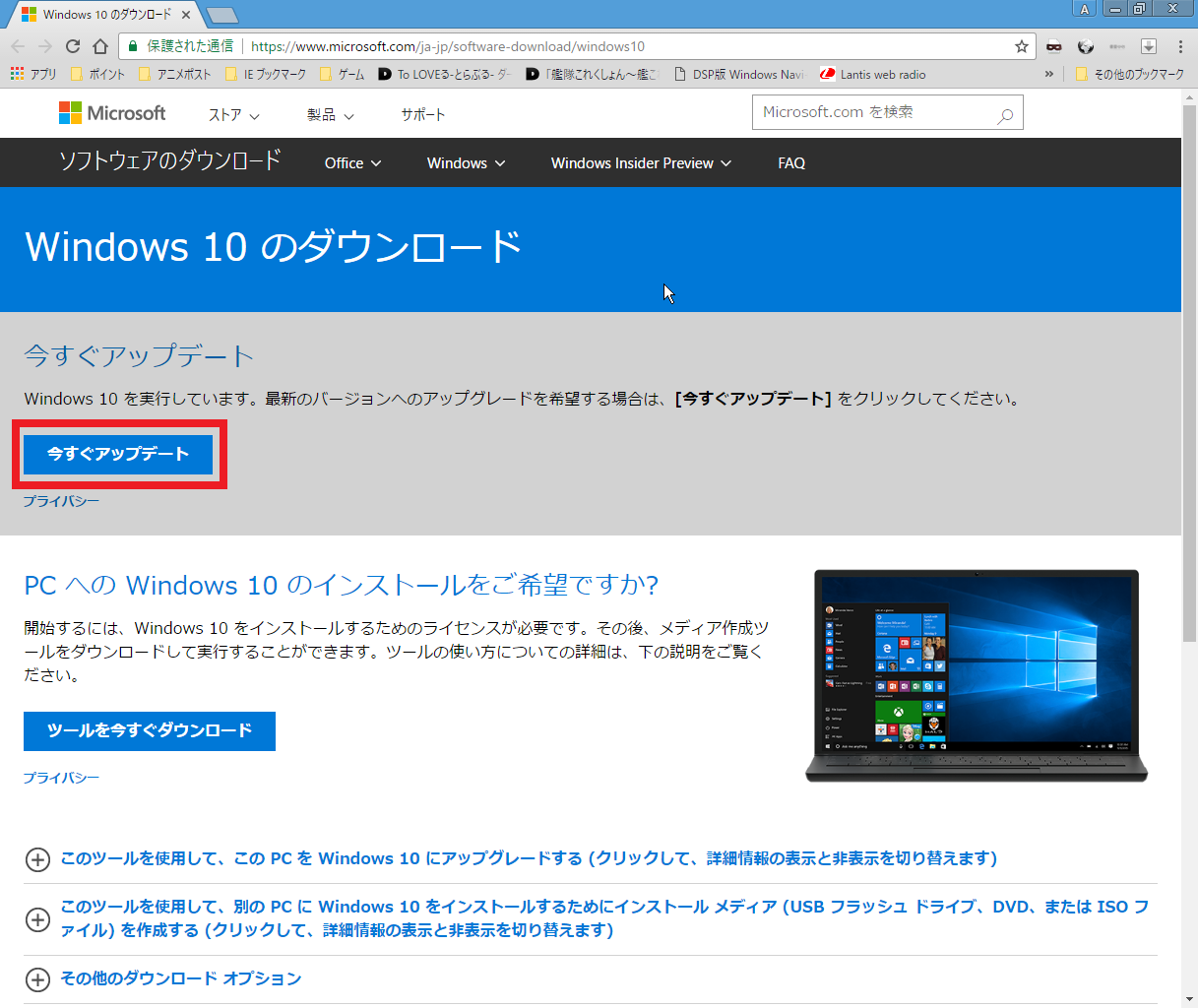The width and height of the screenshot is (1198, 1008).
Task: Open the FAQ menu item
Action: [x=791, y=163]
